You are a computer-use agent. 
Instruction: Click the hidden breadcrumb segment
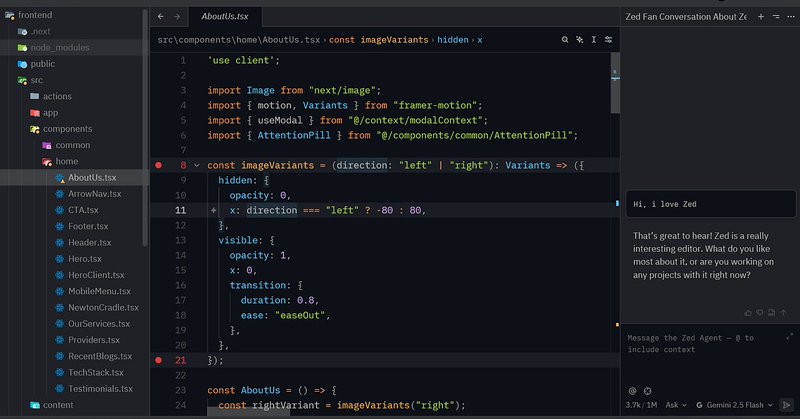point(453,40)
